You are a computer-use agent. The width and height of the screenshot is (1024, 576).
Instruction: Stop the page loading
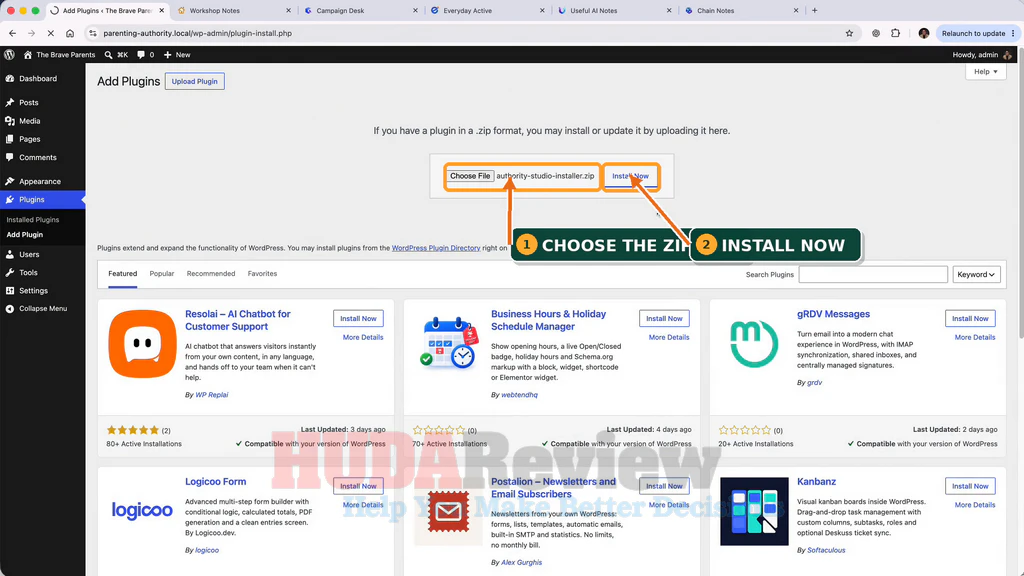pos(50,33)
